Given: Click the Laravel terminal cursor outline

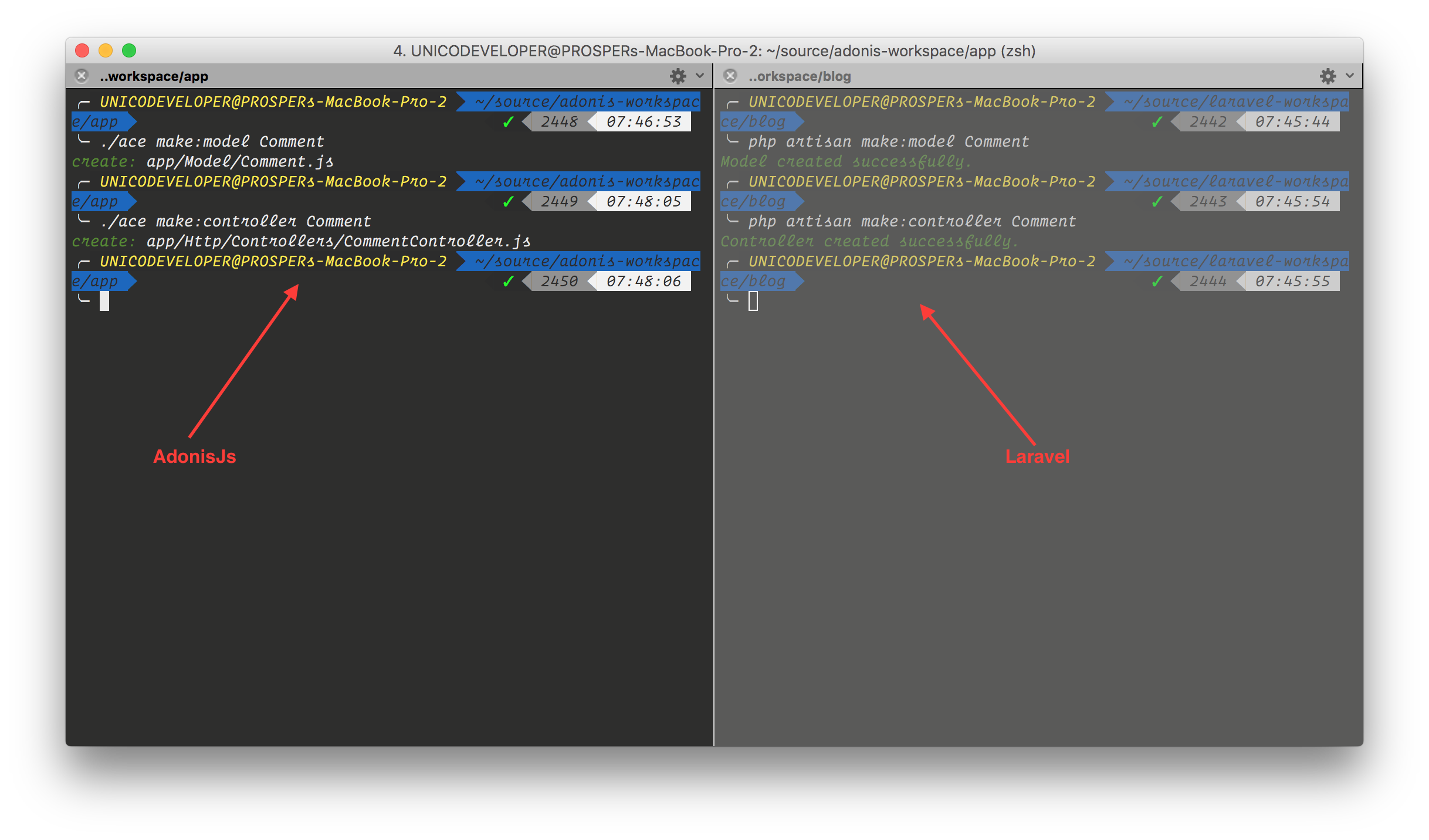Looking at the screenshot, I should tap(753, 301).
